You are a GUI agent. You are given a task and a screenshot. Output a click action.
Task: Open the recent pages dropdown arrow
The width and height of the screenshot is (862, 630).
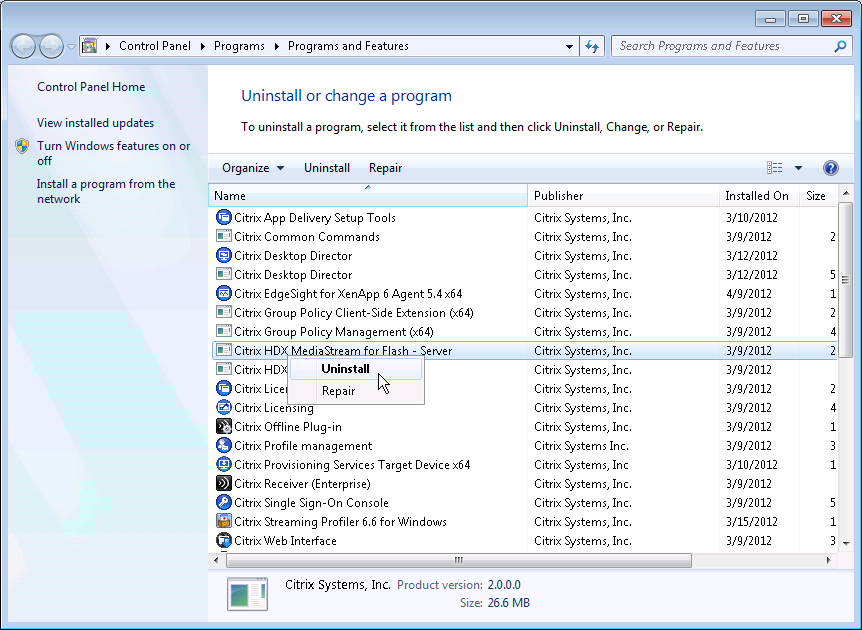click(x=71, y=47)
